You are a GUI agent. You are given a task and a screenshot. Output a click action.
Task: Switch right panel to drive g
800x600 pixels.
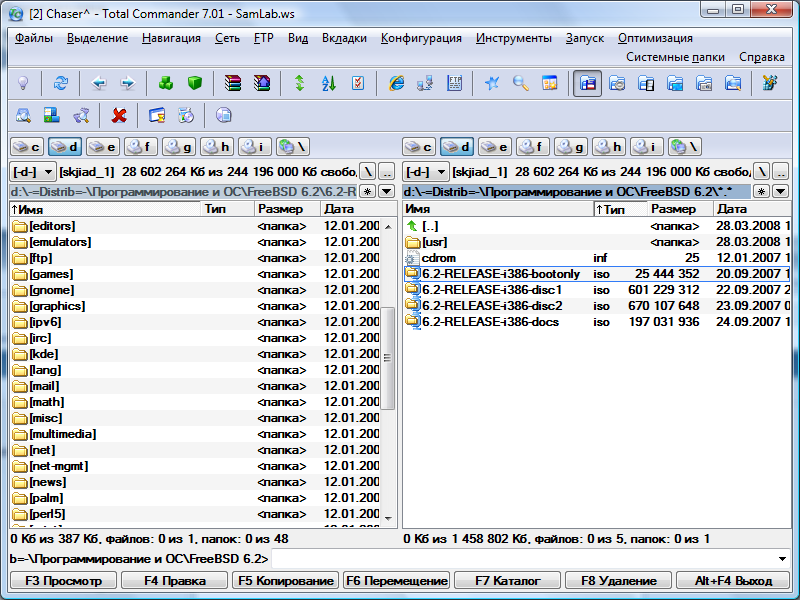coord(571,147)
